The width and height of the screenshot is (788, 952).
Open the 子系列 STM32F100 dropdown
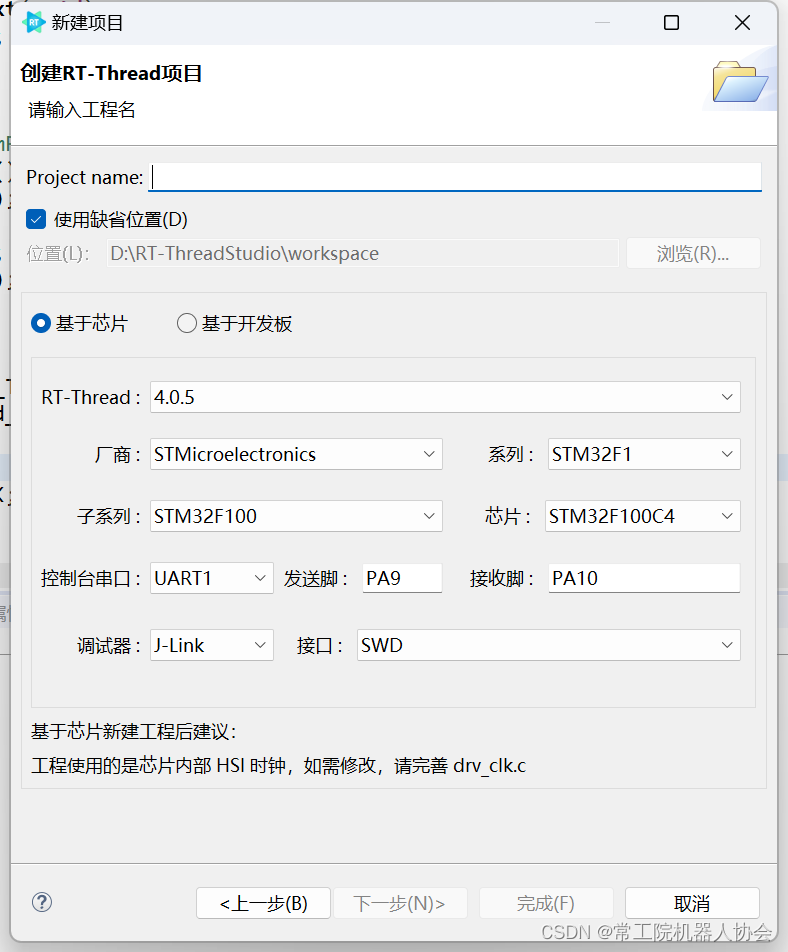[x=296, y=516]
